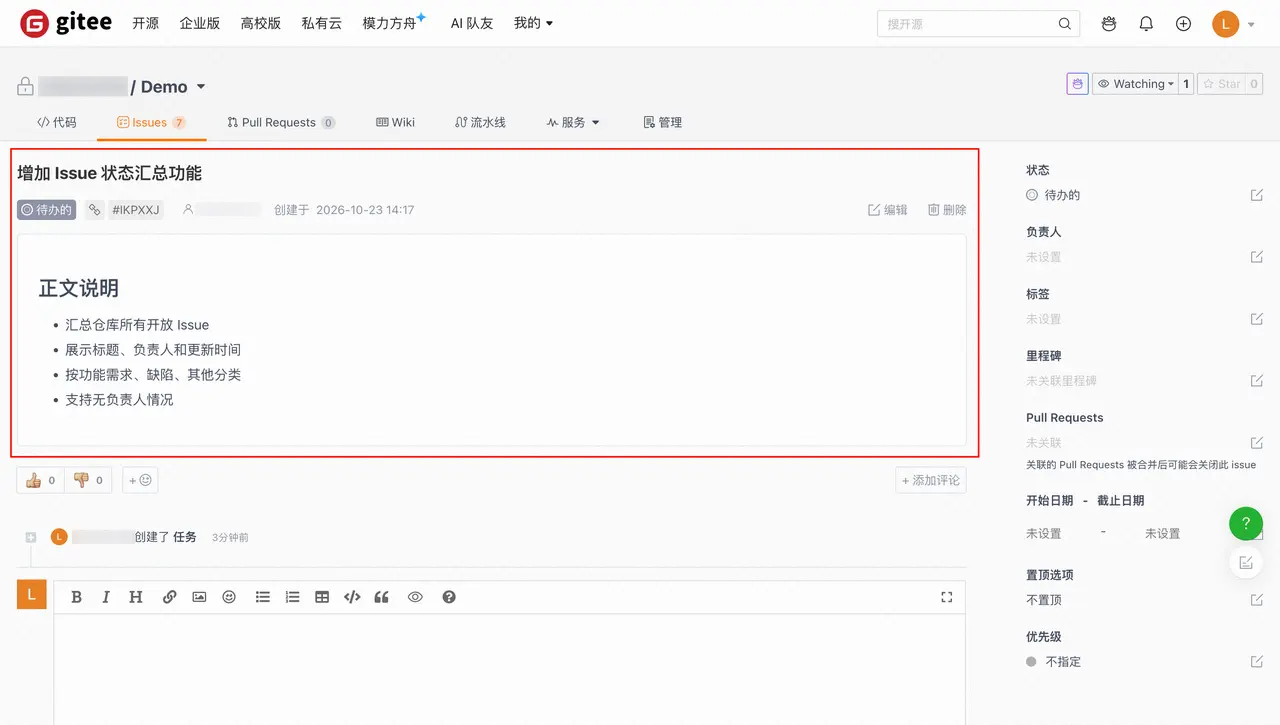
Task: Open the 我的 dropdown menu
Action: [533, 23]
